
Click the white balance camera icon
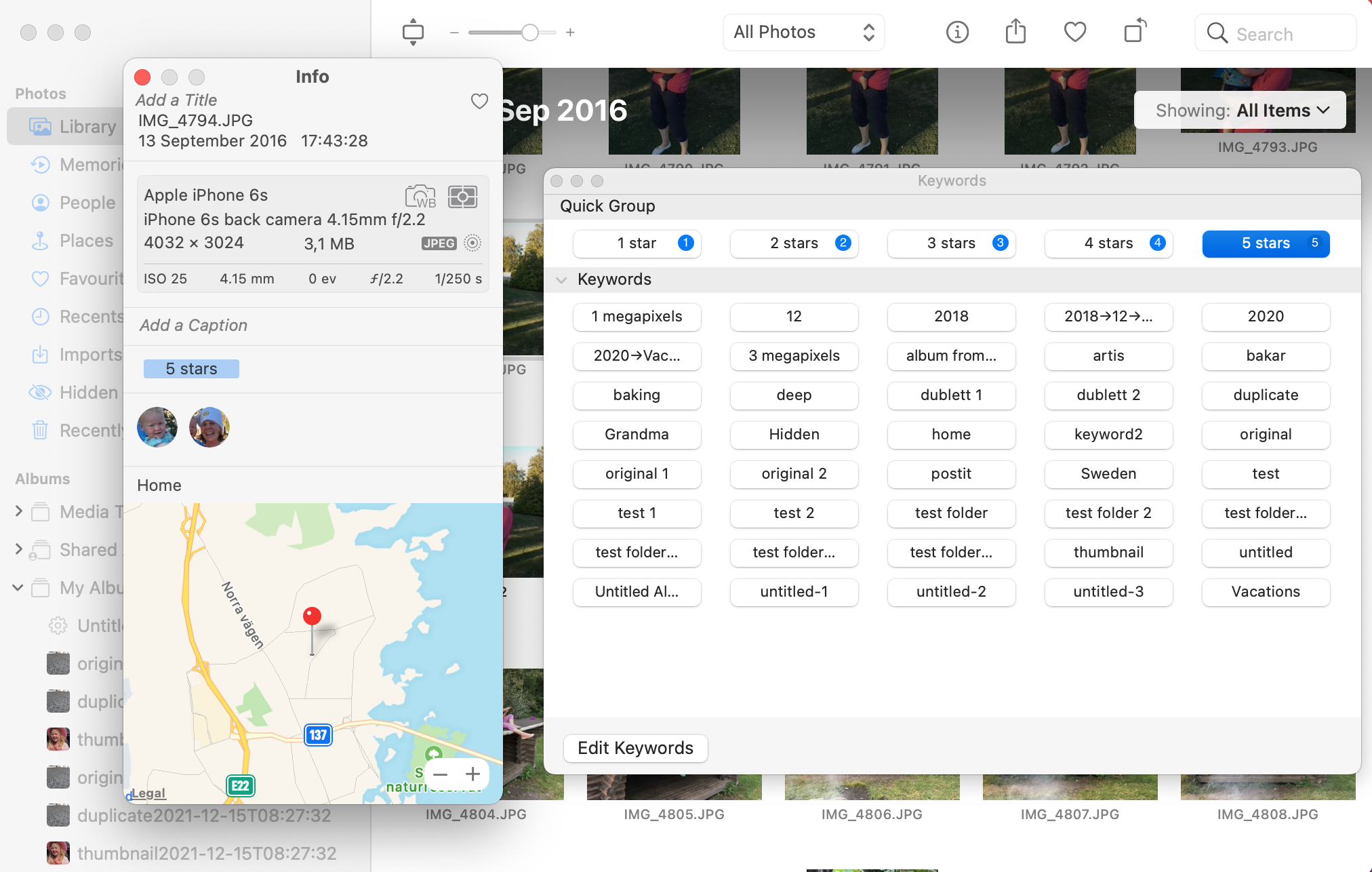(x=421, y=197)
